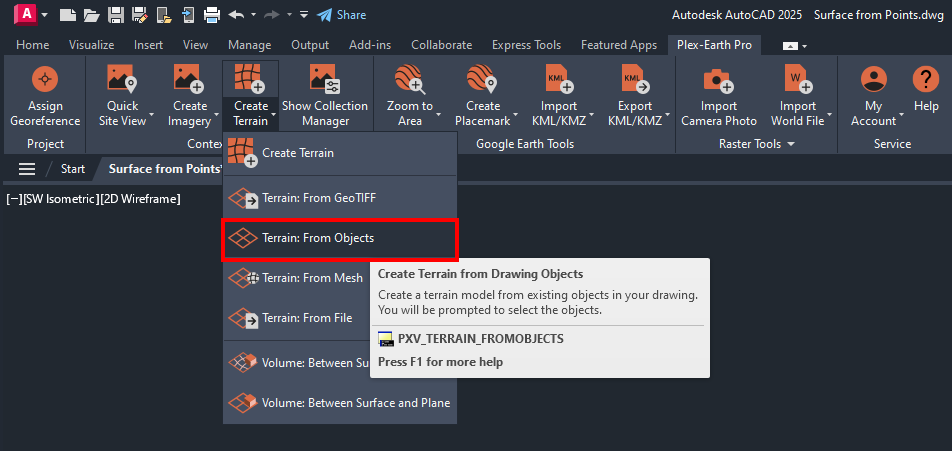Switch to Surface from Points drawing tab

click(164, 169)
